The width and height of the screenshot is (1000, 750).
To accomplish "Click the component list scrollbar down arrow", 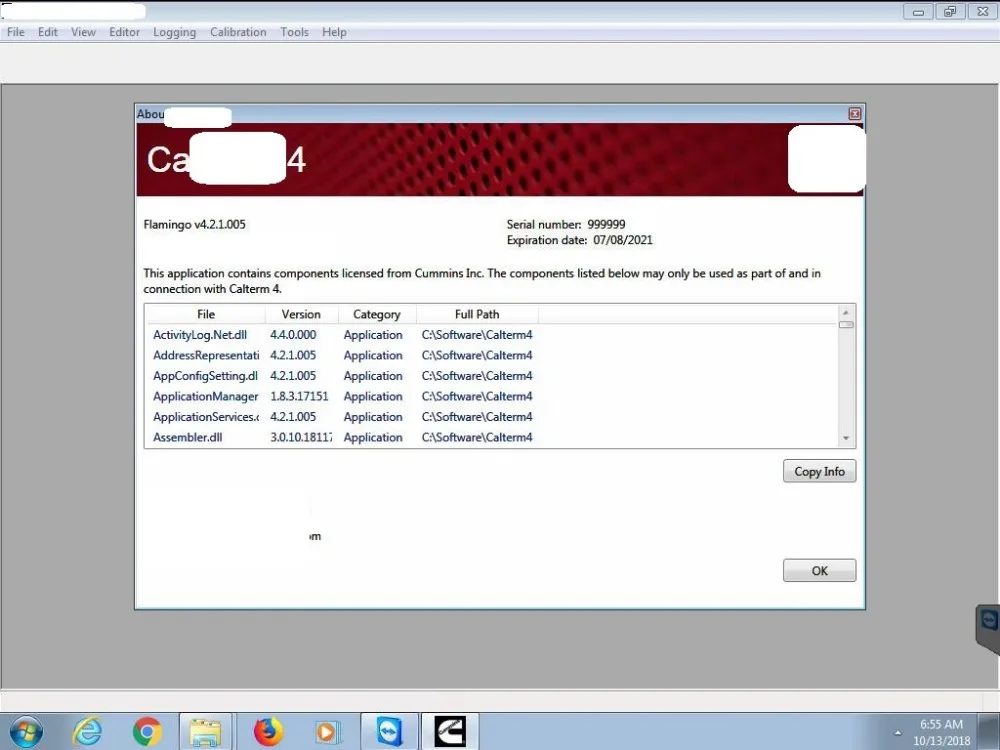I will (x=845, y=438).
